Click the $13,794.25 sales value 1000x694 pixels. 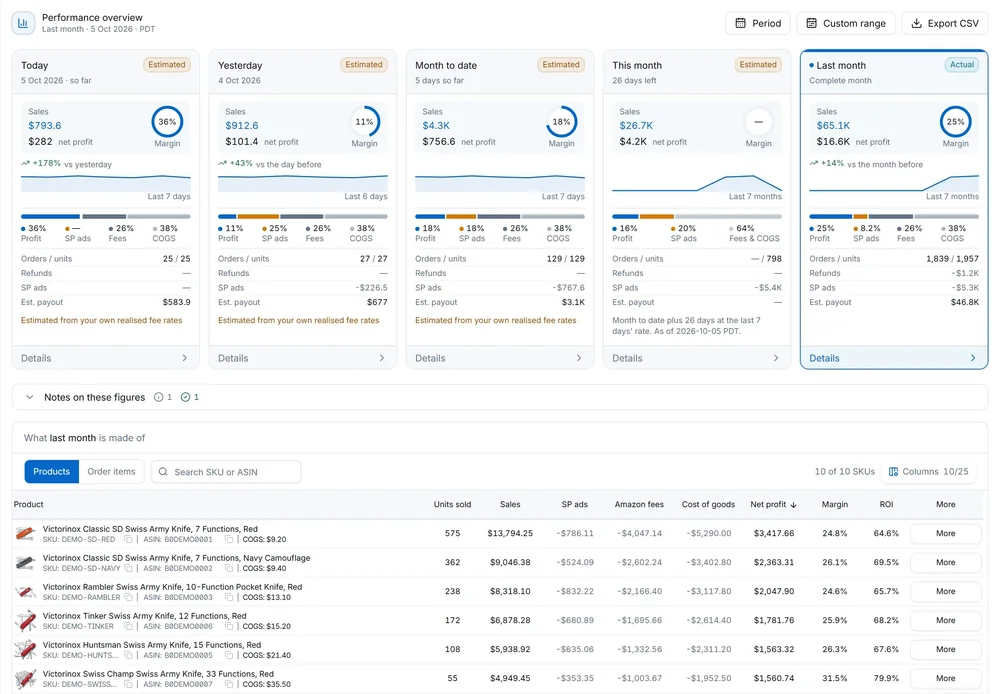(510, 533)
